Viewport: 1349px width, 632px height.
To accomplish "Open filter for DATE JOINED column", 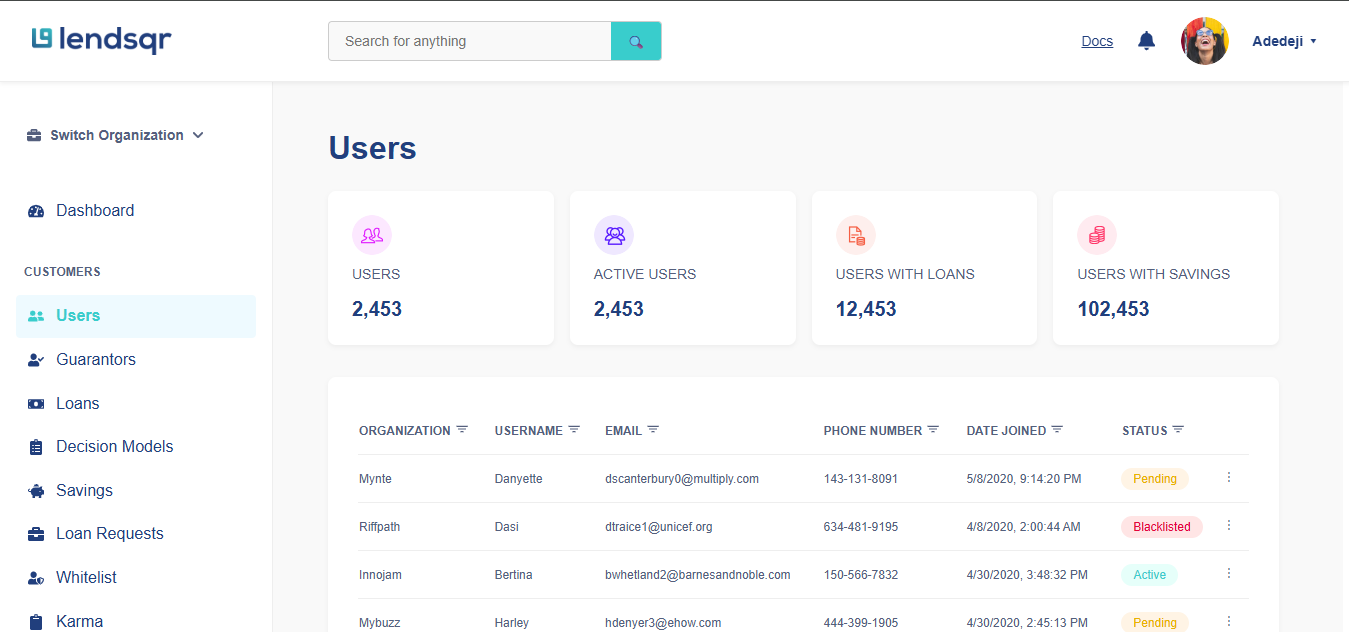I will (x=1057, y=430).
